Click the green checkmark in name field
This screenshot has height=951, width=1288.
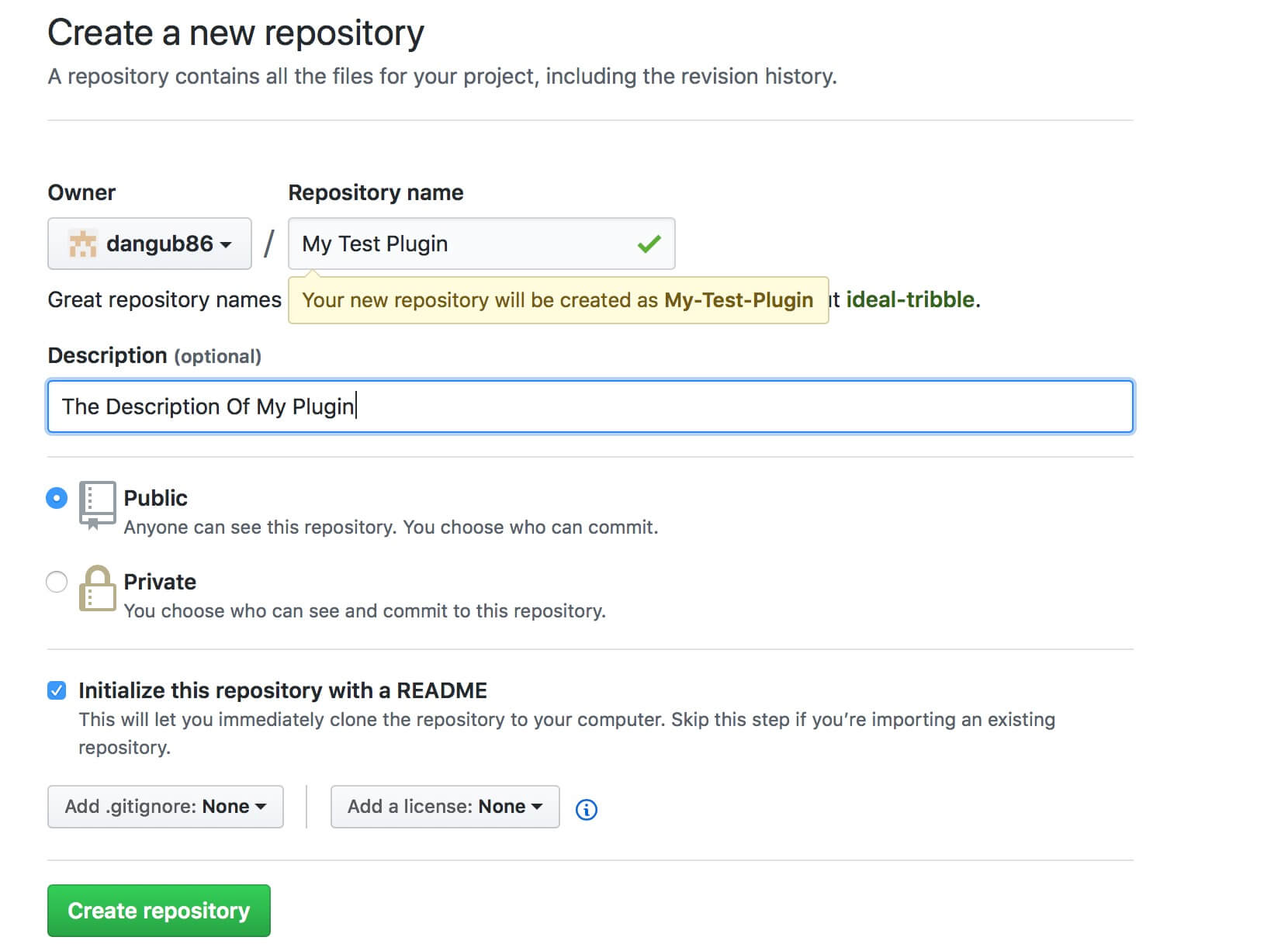click(649, 244)
